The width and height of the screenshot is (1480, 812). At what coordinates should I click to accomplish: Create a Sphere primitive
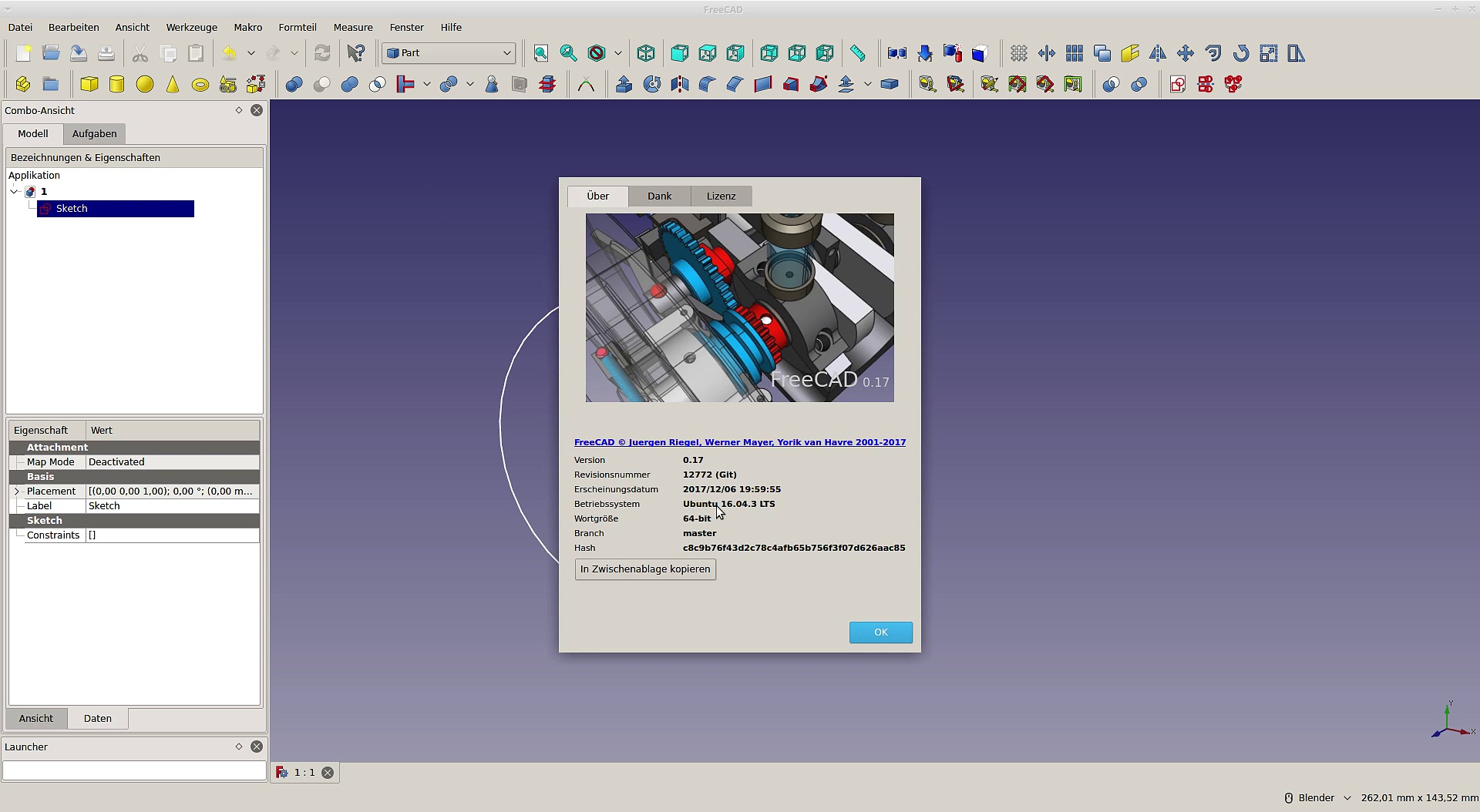coord(145,84)
